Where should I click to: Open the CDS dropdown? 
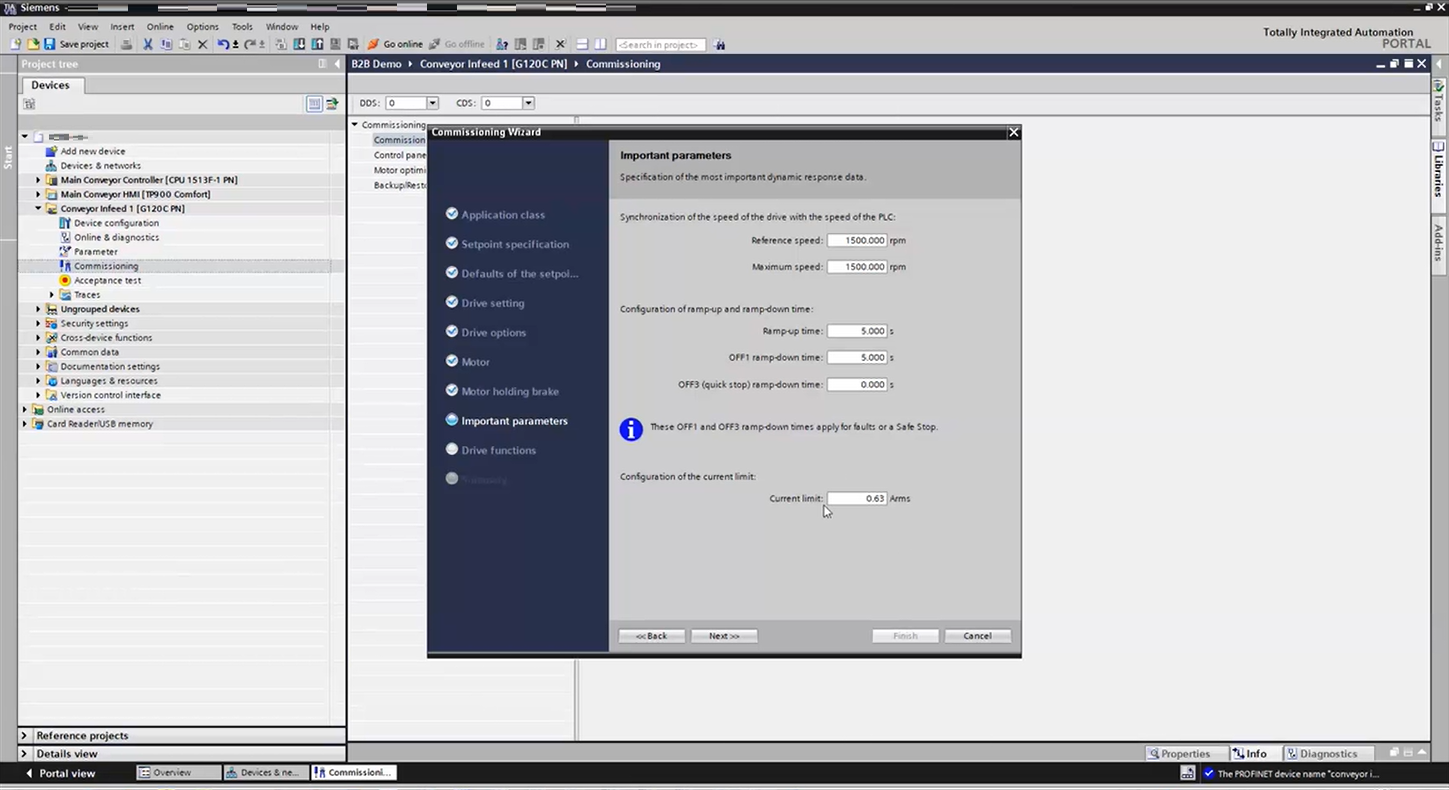[x=528, y=103]
